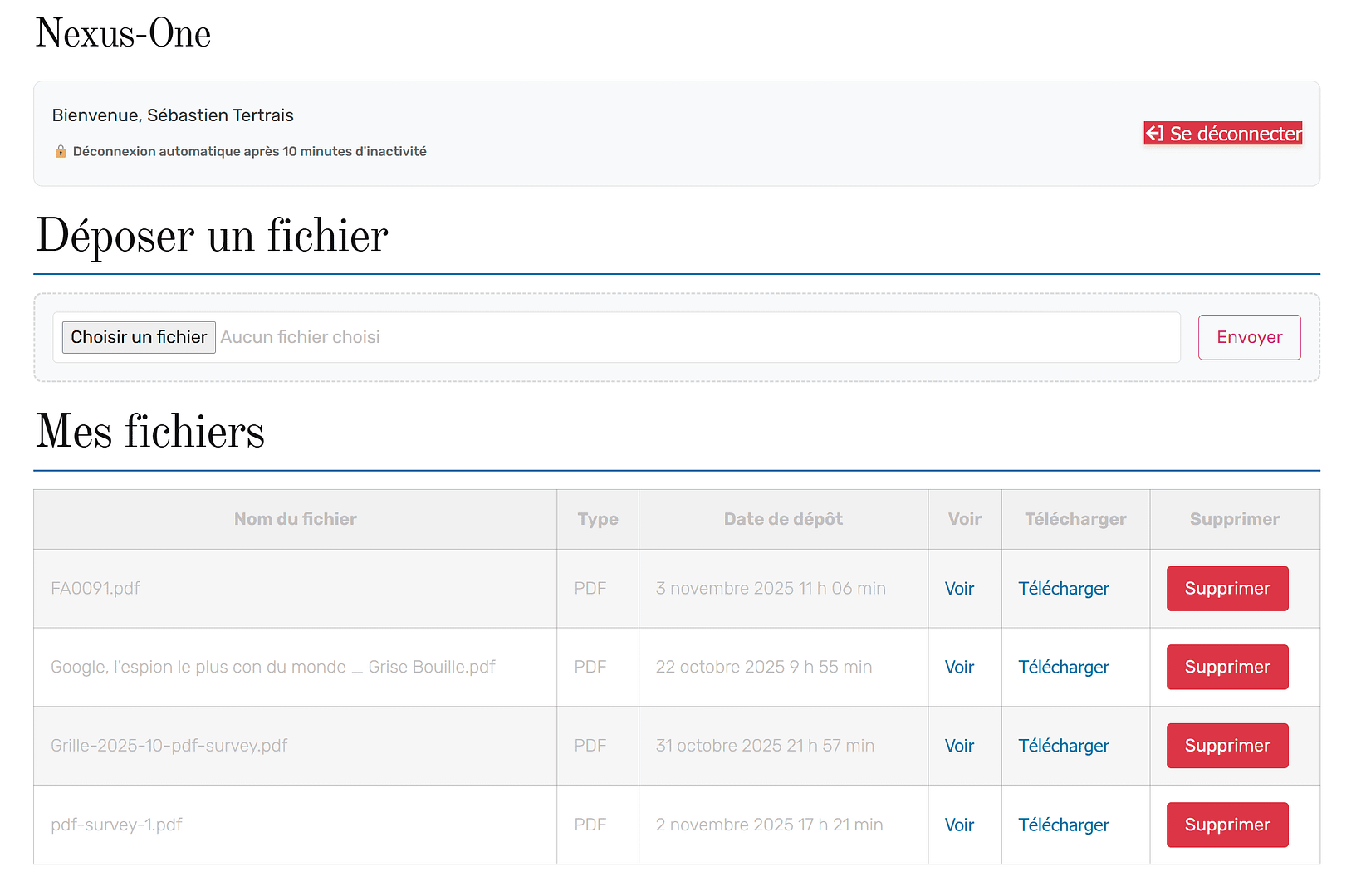Open Voir link for Google, l'espion PDF
Screen dimensions: 1361x896
click(x=959, y=668)
